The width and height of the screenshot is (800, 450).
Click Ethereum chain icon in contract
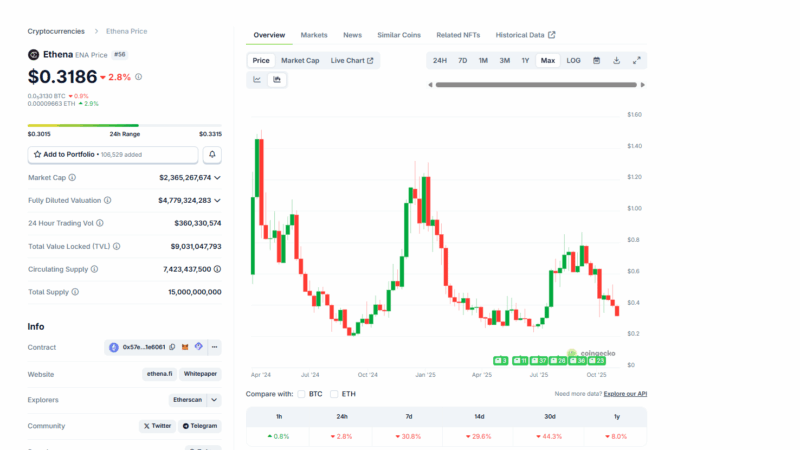(114, 347)
